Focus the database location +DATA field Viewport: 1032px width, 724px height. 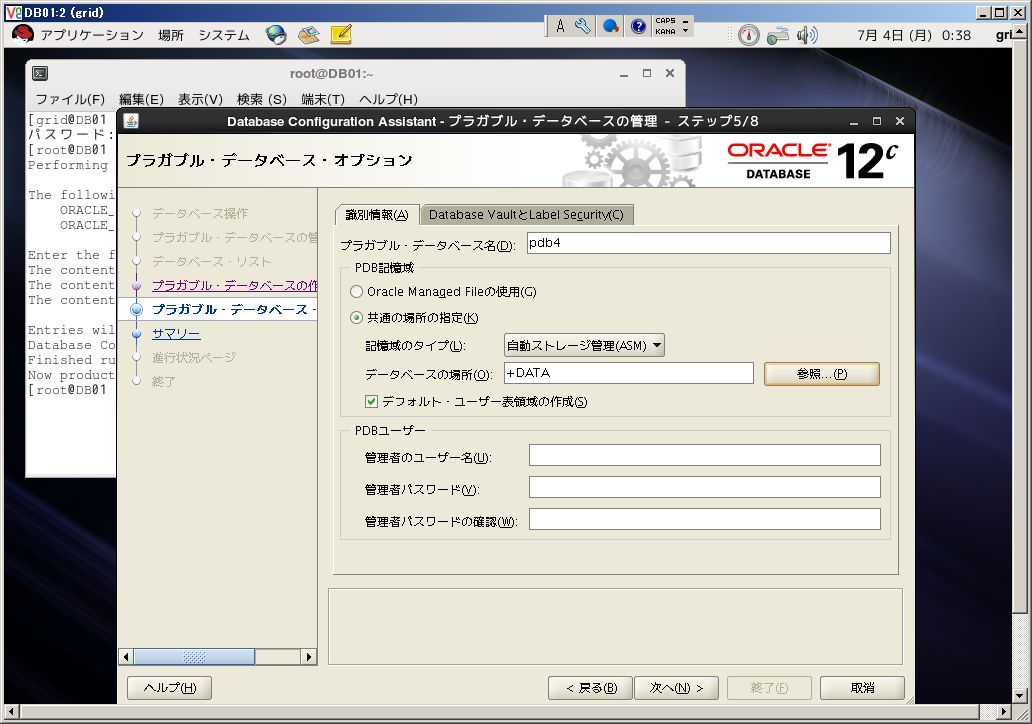629,373
